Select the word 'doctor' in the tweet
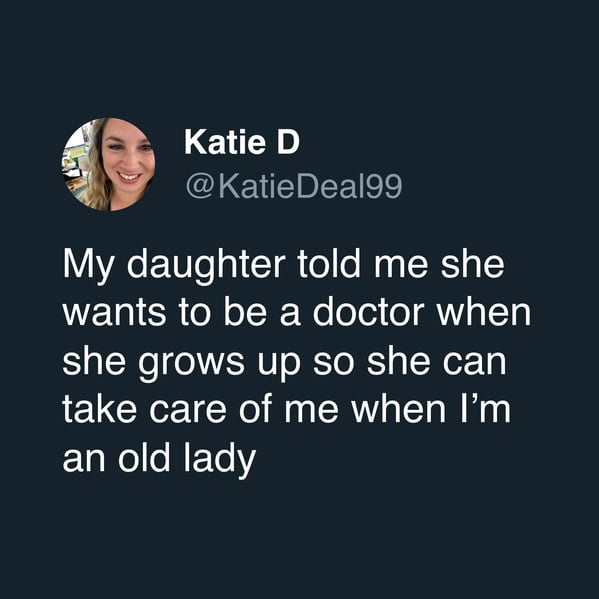 click(368, 312)
